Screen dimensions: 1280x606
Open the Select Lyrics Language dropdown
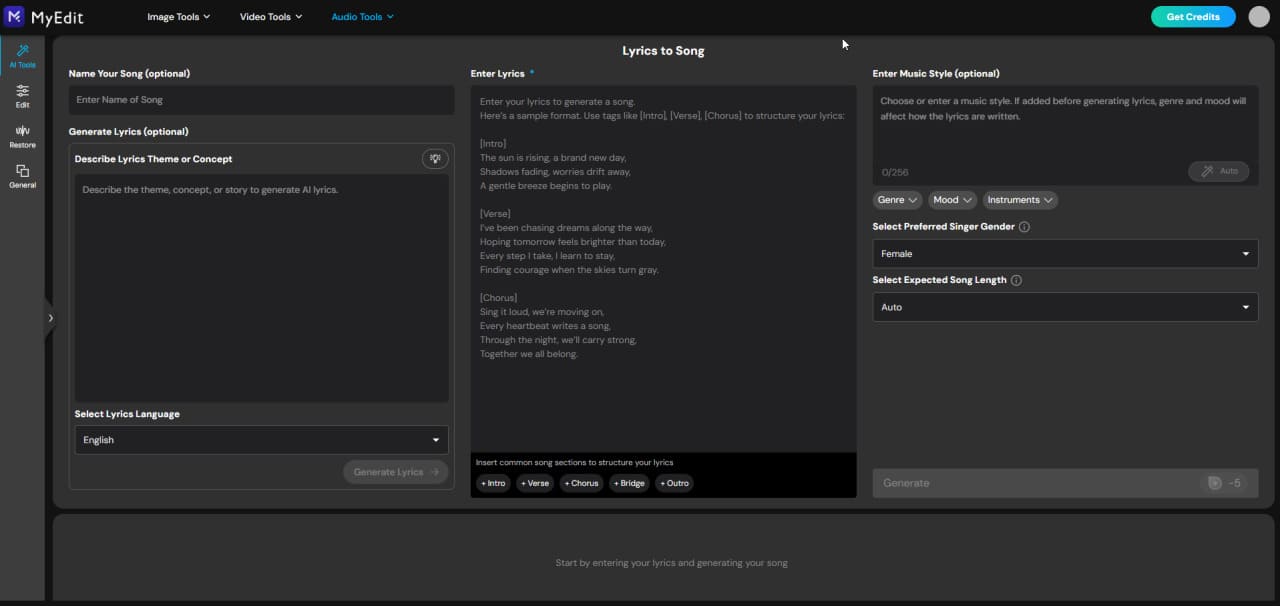click(260, 440)
